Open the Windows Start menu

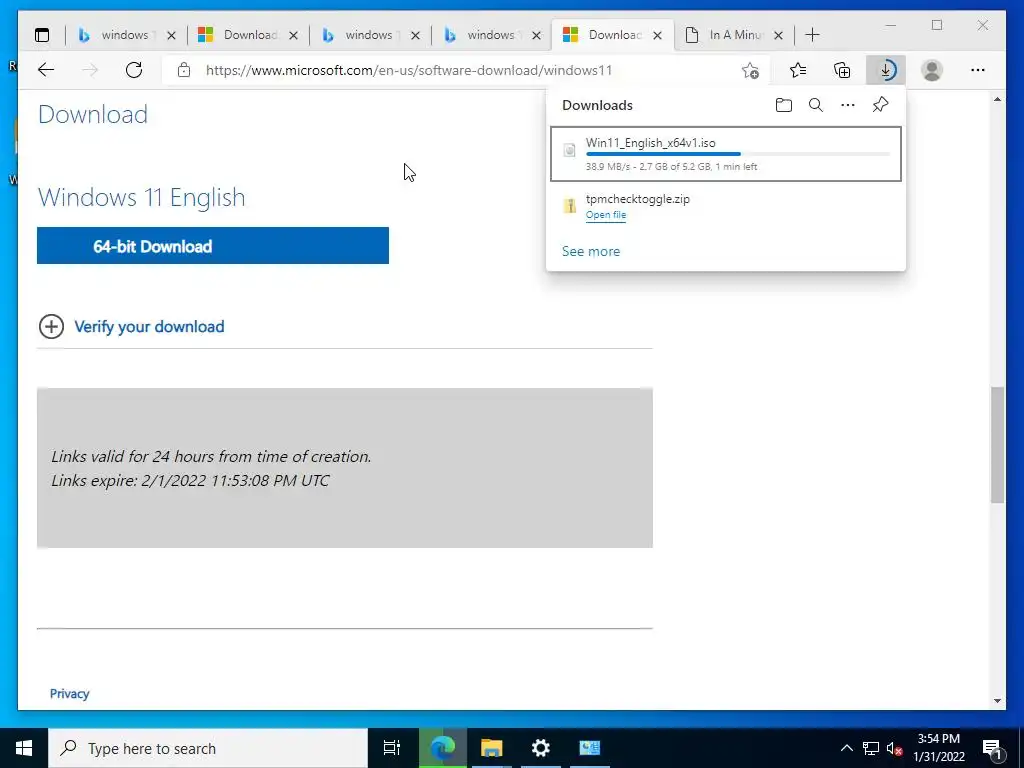click(24, 748)
